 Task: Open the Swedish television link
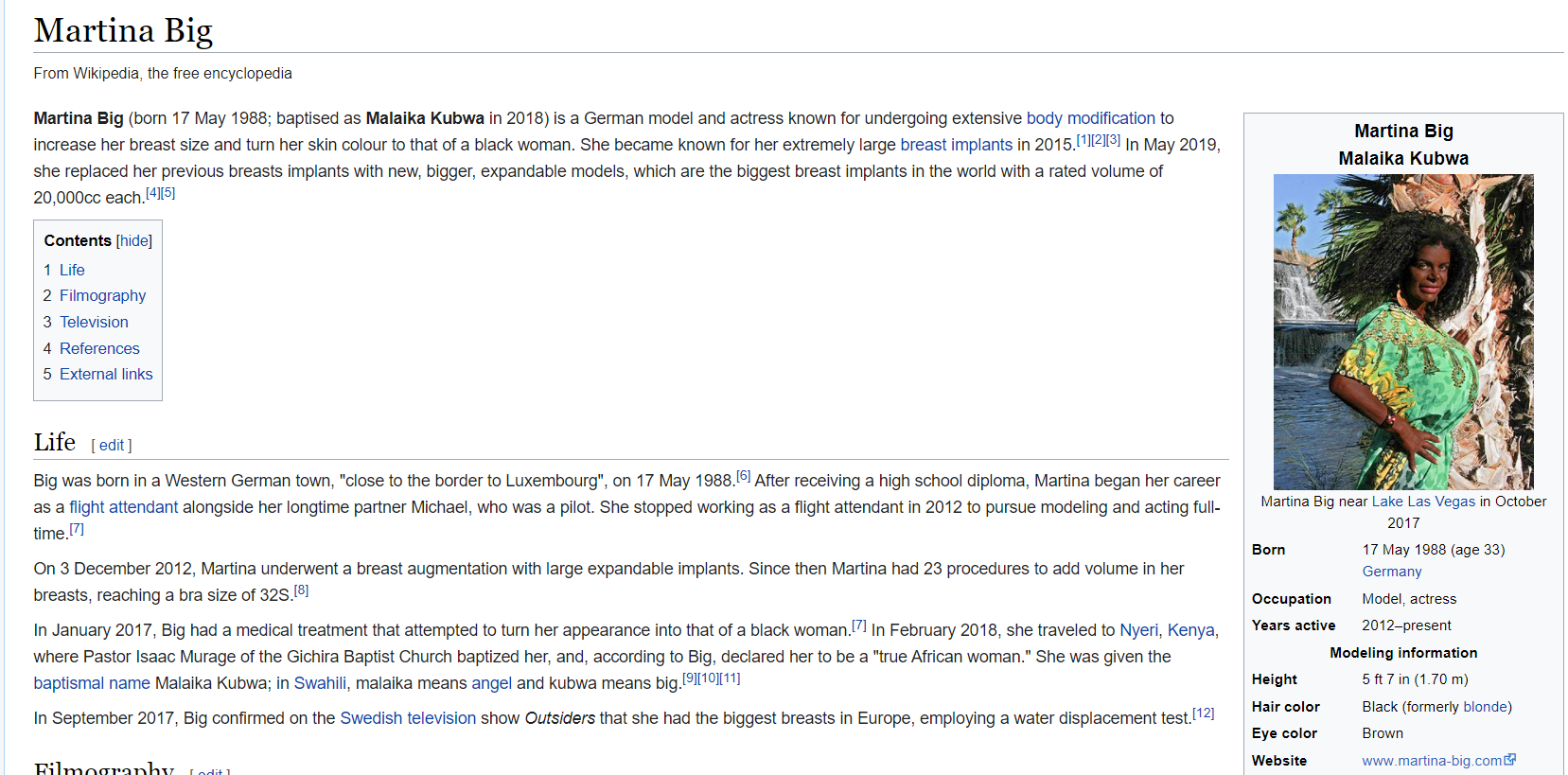click(408, 718)
